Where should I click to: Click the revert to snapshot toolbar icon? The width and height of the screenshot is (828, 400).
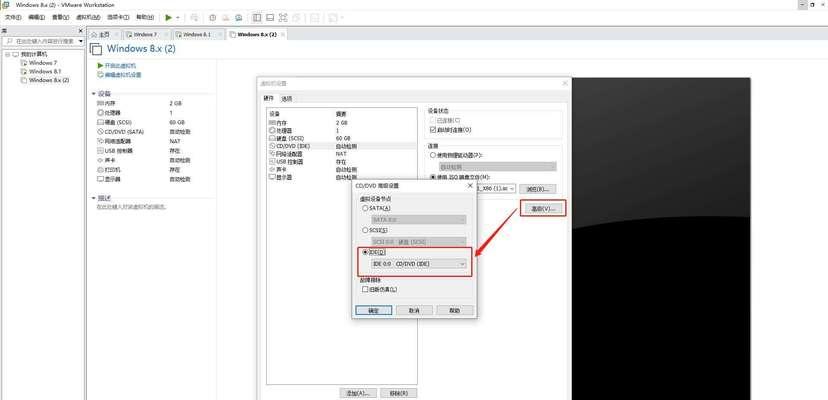[x=225, y=17]
